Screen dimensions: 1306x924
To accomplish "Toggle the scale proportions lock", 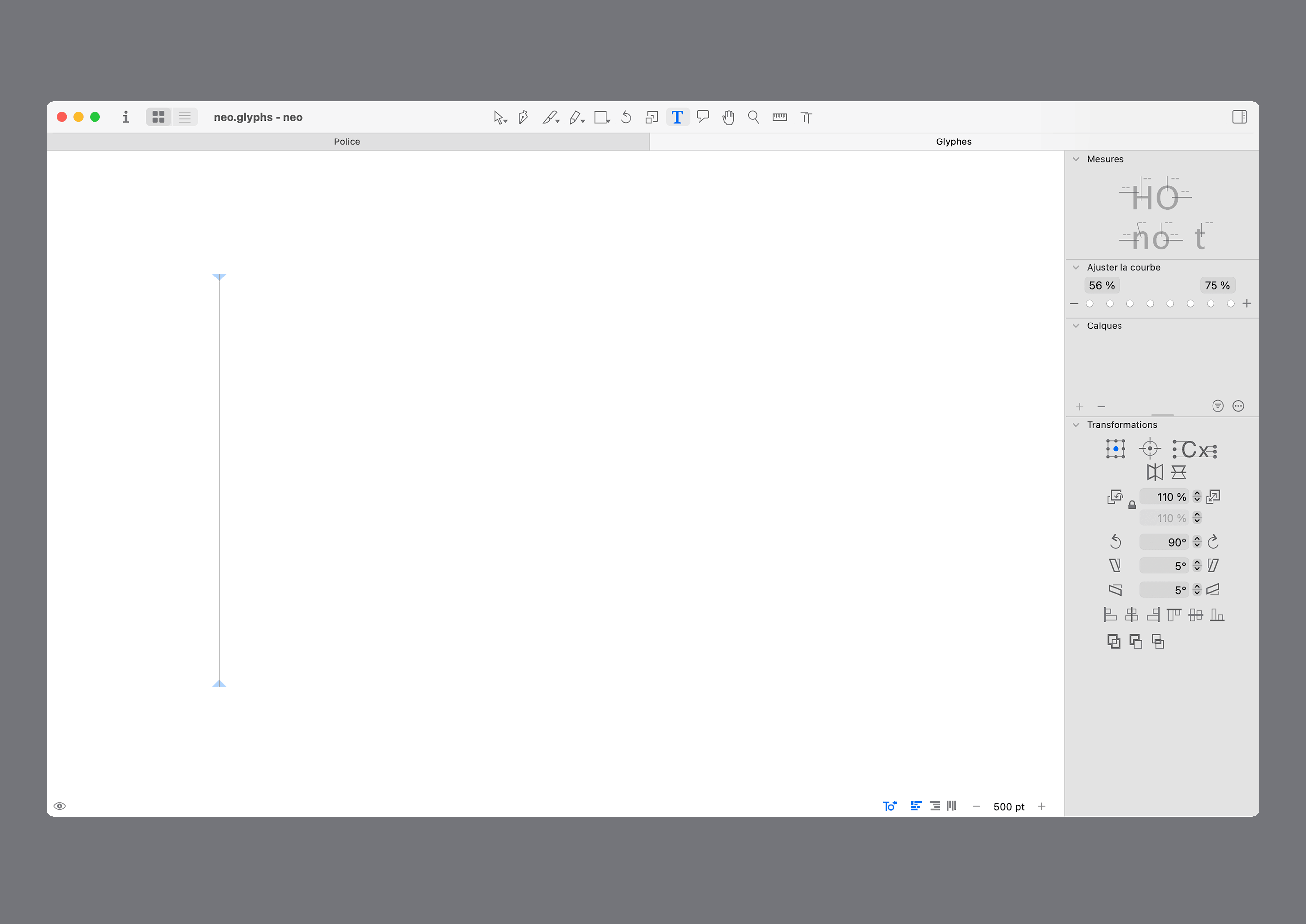I will click(x=1132, y=505).
